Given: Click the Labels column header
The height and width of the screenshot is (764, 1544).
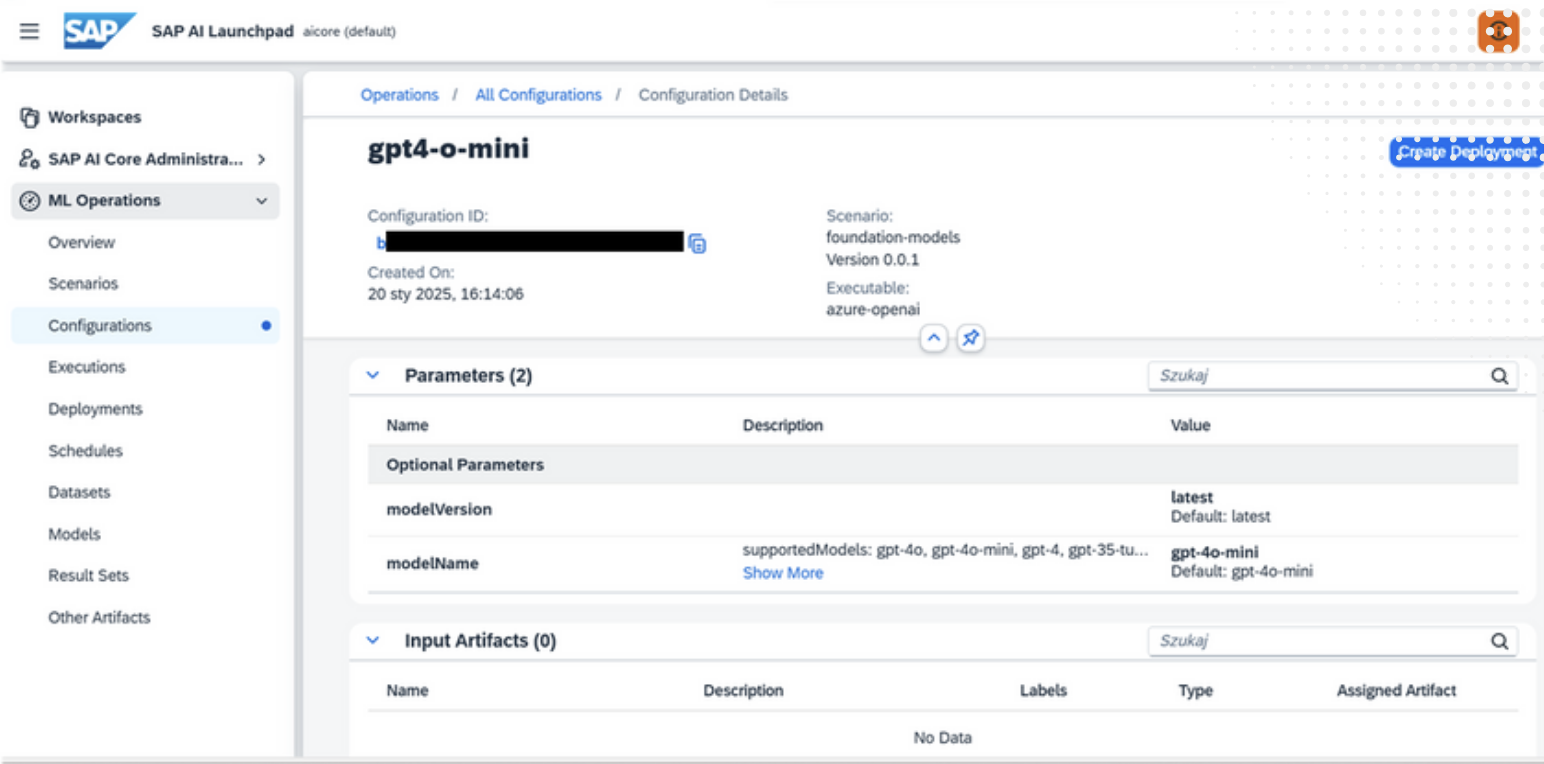Looking at the screenshot, I should 1043,691.
